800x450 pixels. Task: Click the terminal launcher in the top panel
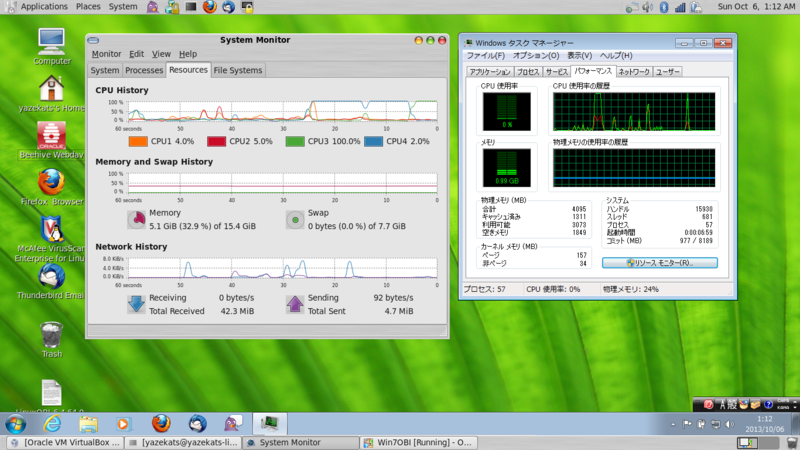[x=191, y=7]
